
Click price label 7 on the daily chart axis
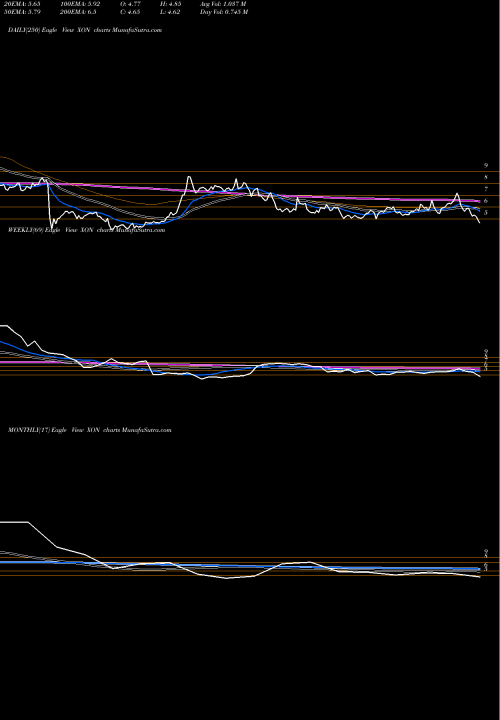point(486,189)
